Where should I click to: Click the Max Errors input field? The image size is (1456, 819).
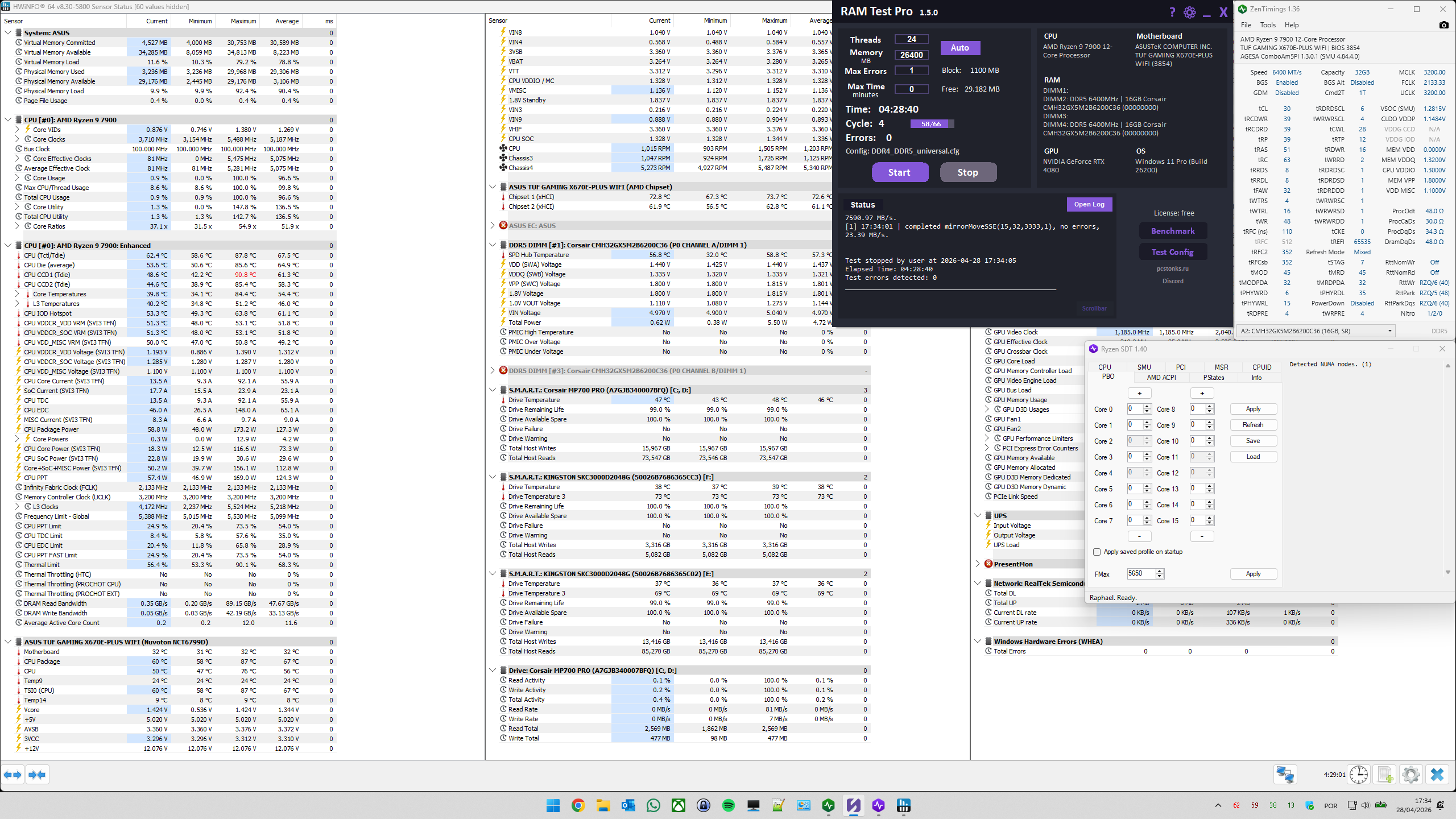click(x=912, y=71)
